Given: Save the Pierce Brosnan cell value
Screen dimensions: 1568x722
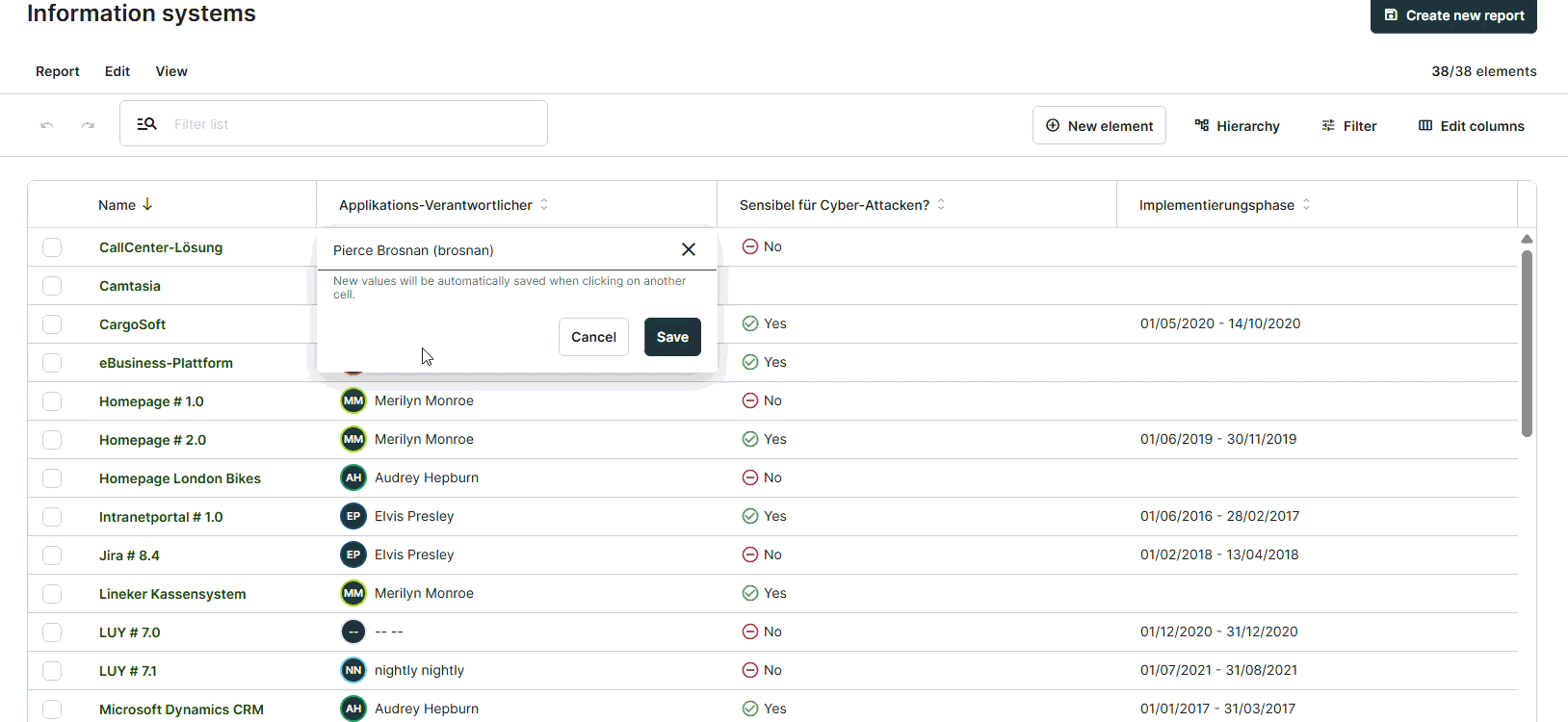Looking at the screenshot, I should 672,337.
